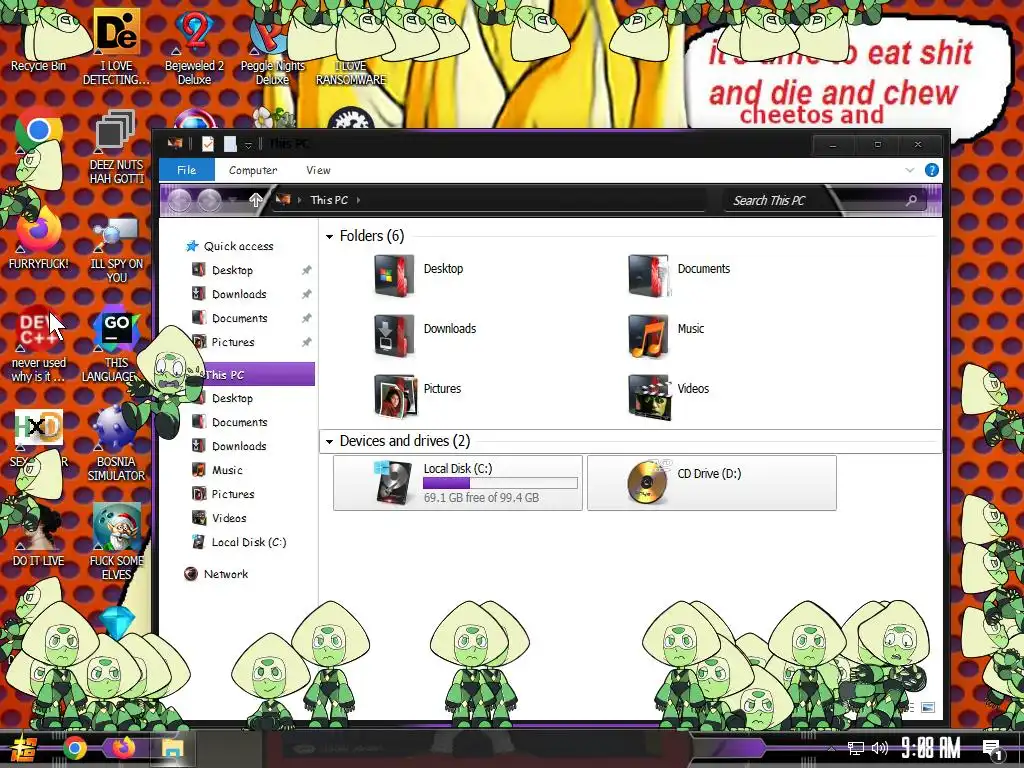Viewport: 1024px width, 768px height.
Task: Open the View ribbon tab
Action: coord(319,170)
